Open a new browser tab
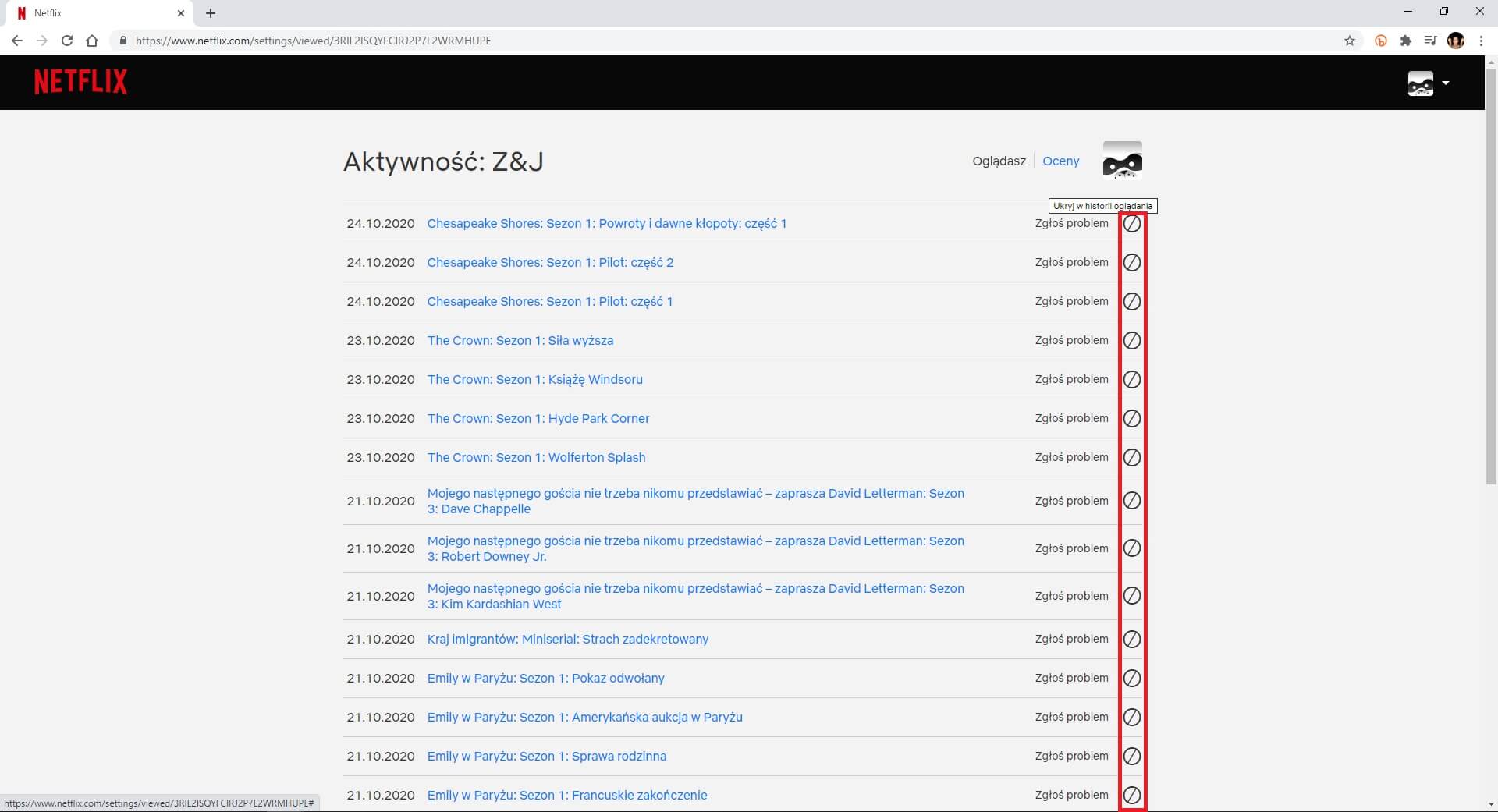 click(x=210, y=13)
